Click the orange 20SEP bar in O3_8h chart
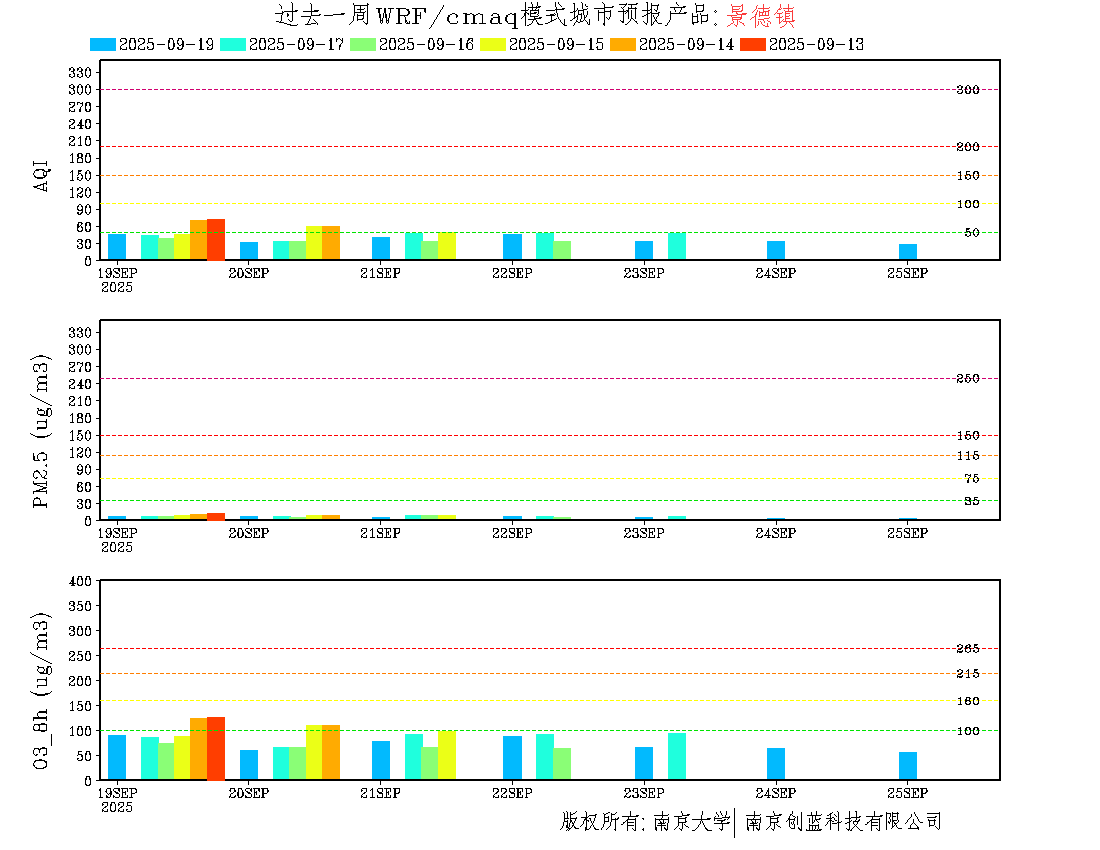1100x850 pixels. (331, 752)
